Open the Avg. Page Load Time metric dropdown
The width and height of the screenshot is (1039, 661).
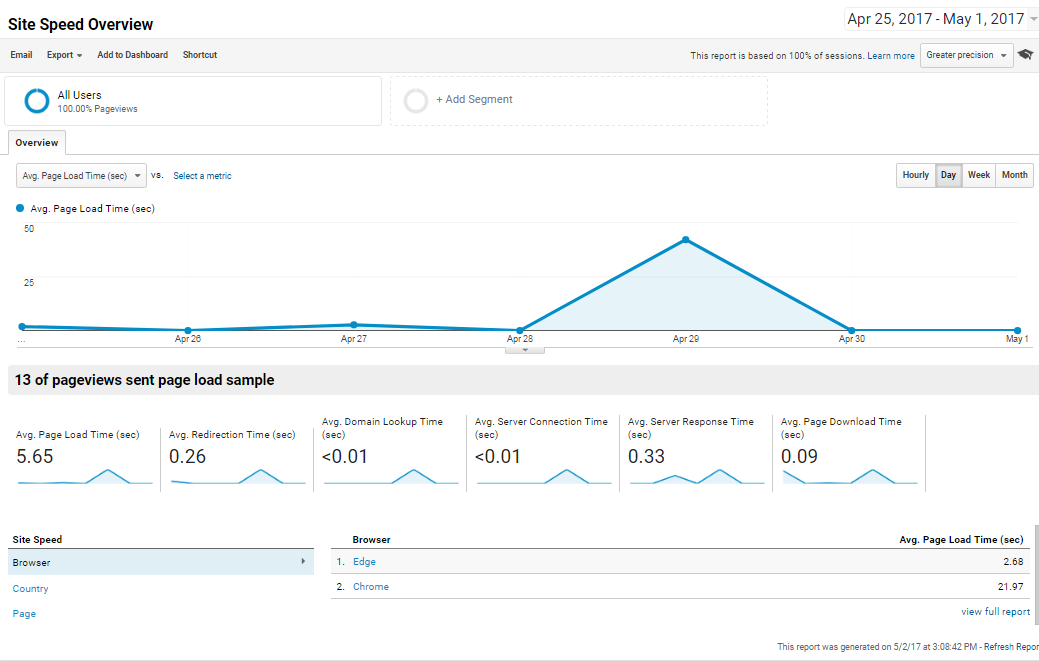pos(80,175)
